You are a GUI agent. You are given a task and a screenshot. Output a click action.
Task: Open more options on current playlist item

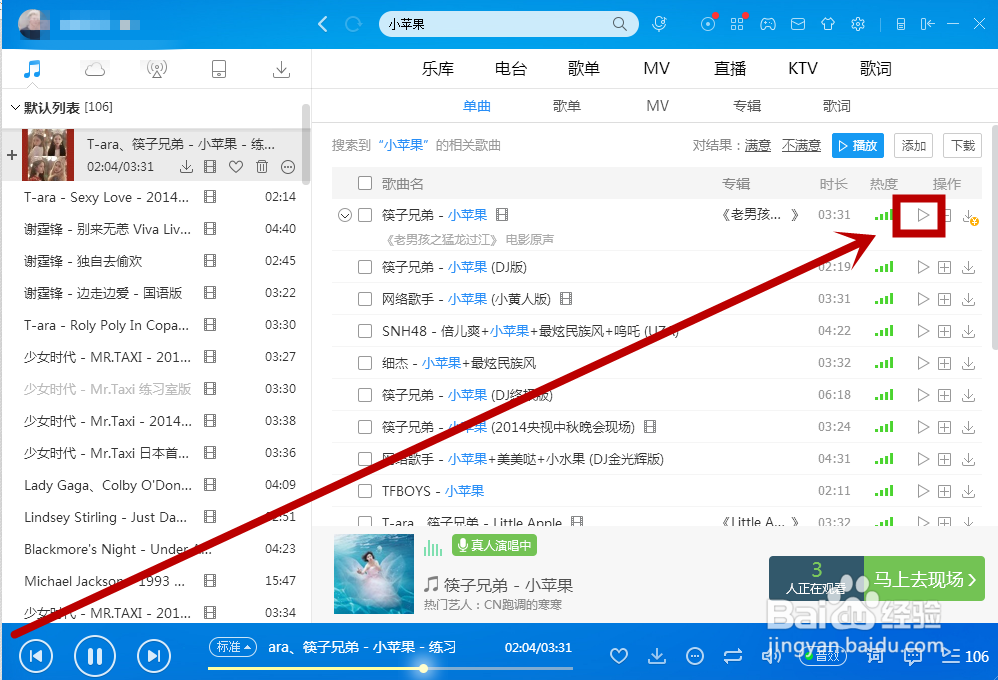[x=288, y=167]
